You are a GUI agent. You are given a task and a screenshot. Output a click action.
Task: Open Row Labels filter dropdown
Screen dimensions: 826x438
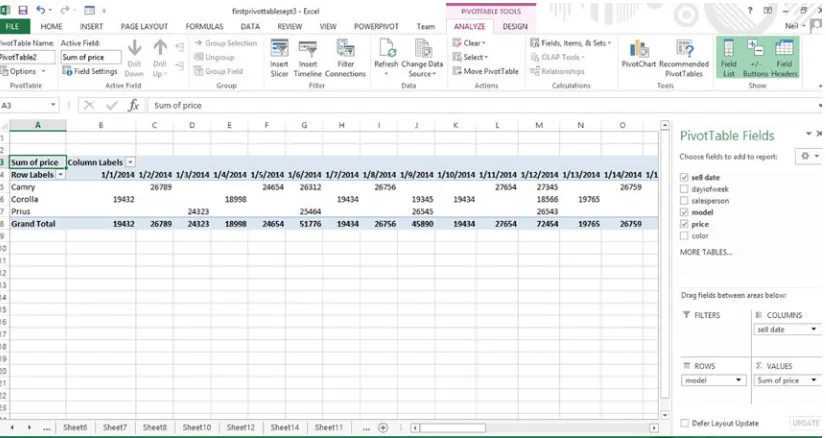61,174
